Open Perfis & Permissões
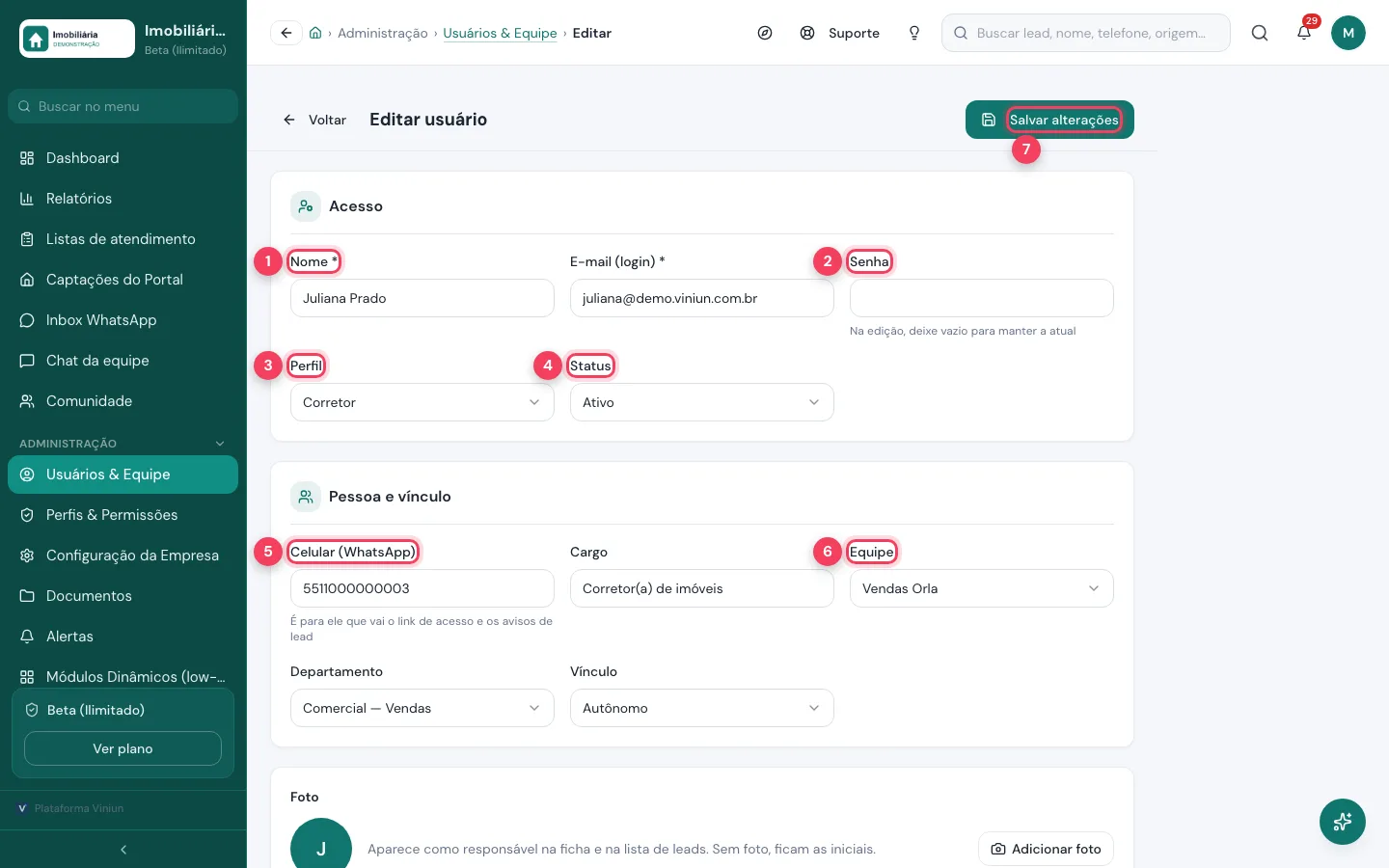Image resolution: width=1389 pixels, height=868 pixels. pos(123,515)
